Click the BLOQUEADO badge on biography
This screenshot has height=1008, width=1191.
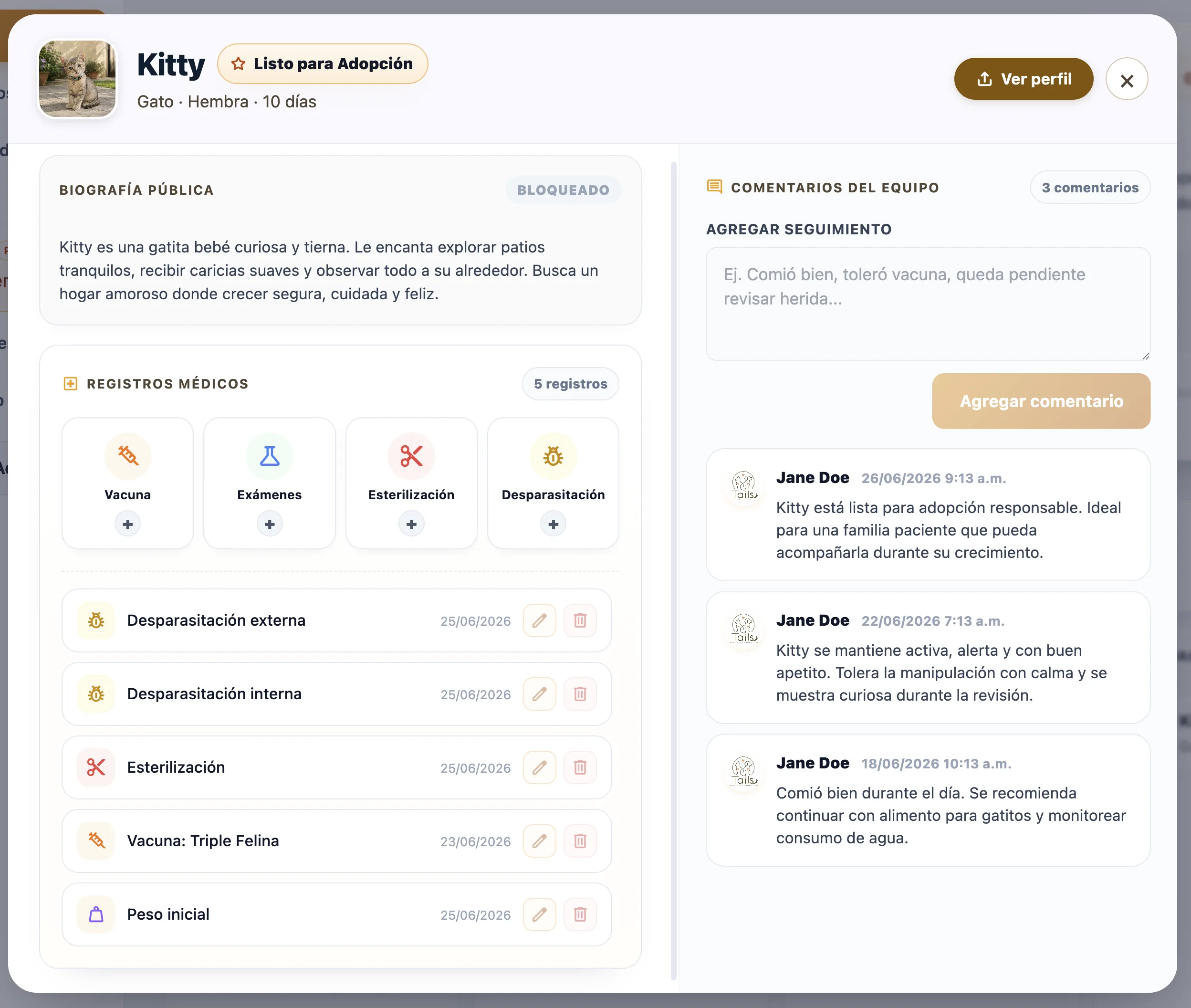click(563, 189)
